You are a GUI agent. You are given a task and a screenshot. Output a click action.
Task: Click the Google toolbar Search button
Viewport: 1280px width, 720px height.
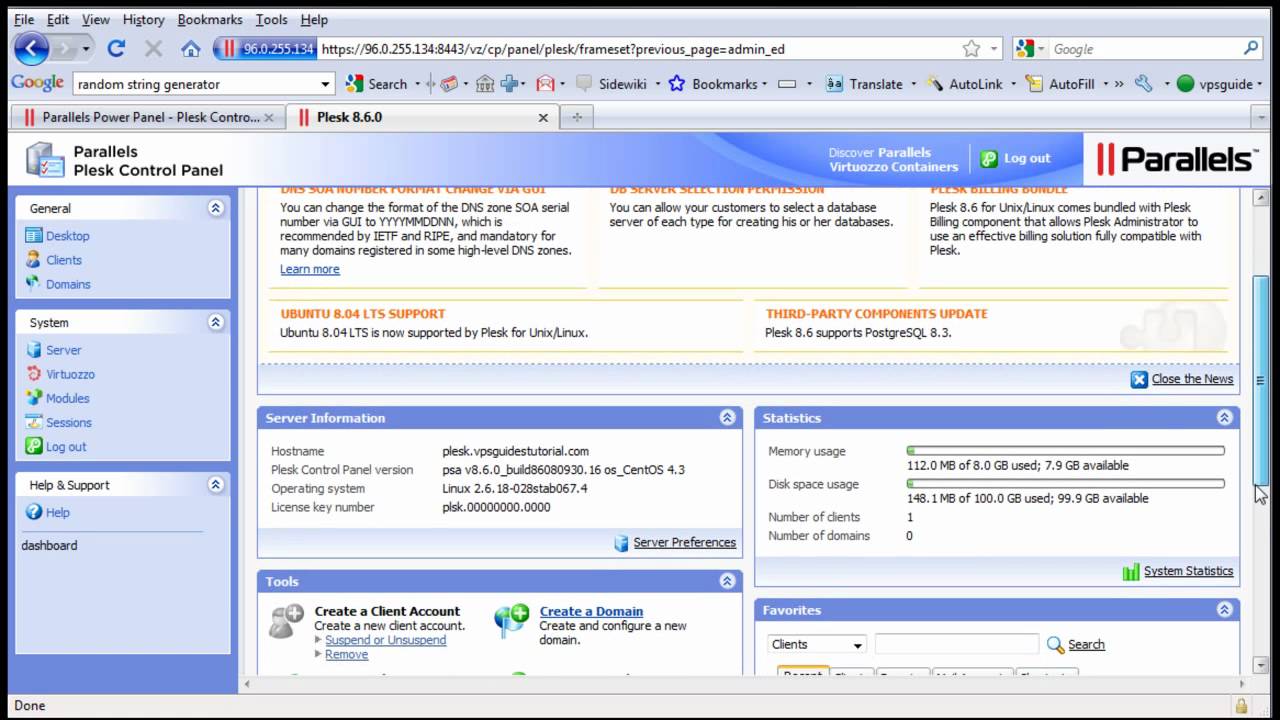click(376, 84)
